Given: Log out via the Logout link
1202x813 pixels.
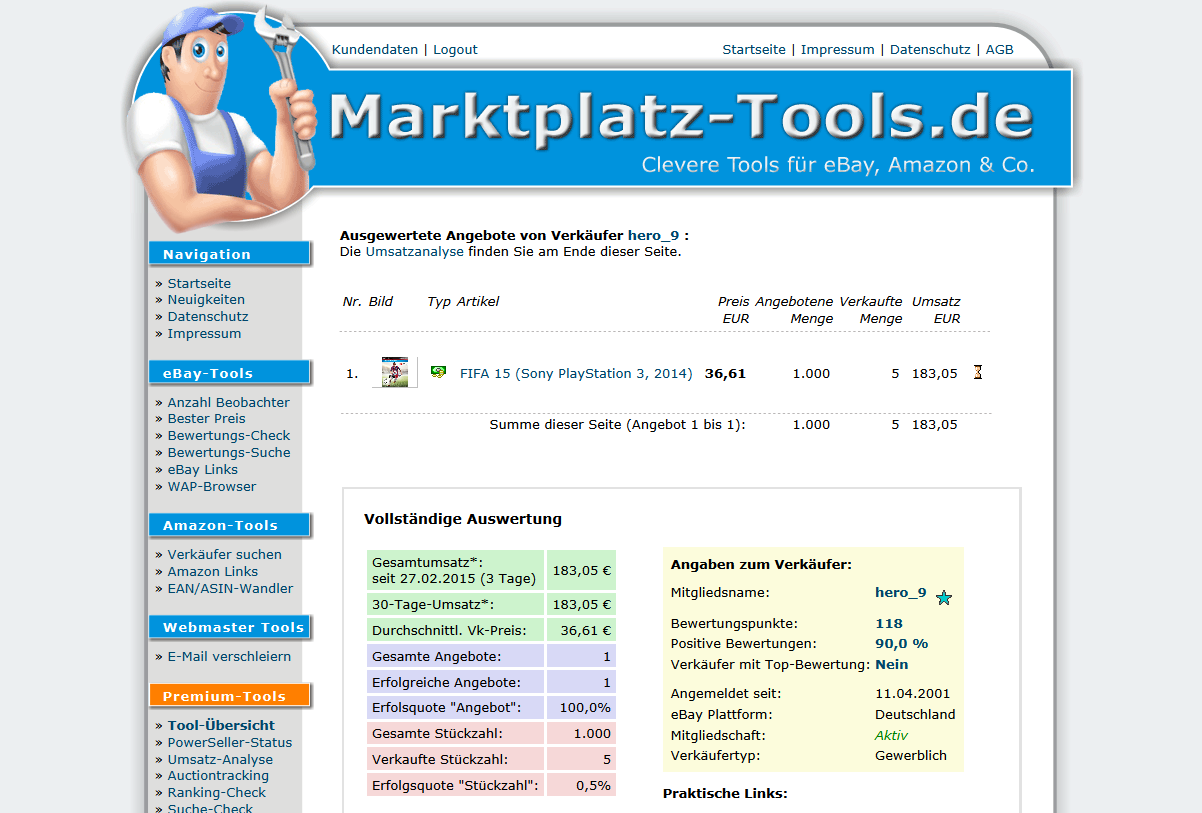Looking at the screenshot, I should [455, 49].
